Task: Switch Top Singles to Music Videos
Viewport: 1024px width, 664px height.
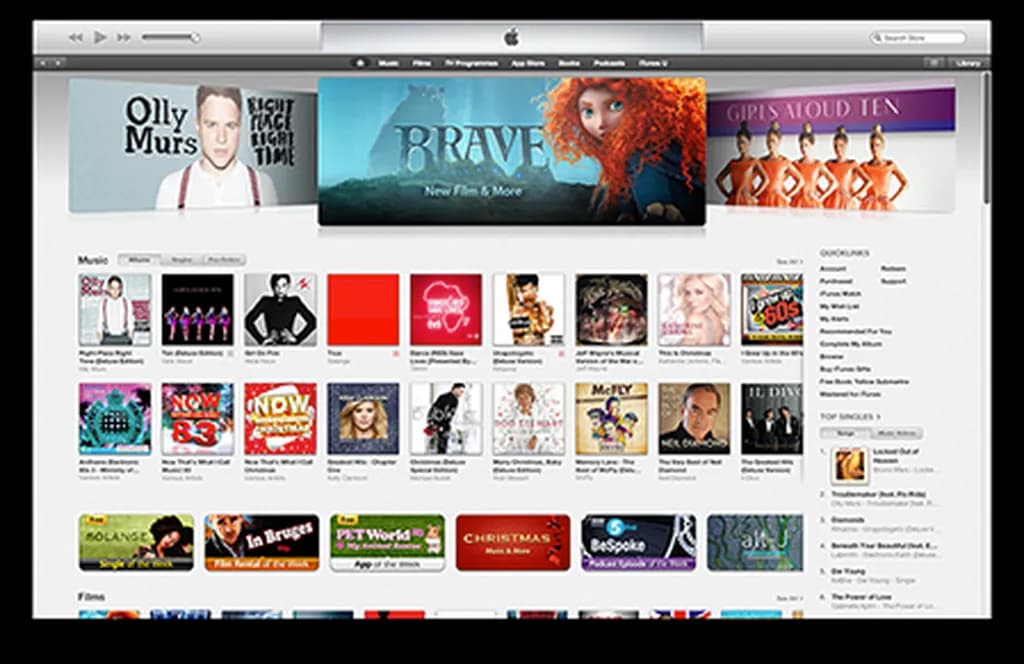Action: [x=896, y=433]
